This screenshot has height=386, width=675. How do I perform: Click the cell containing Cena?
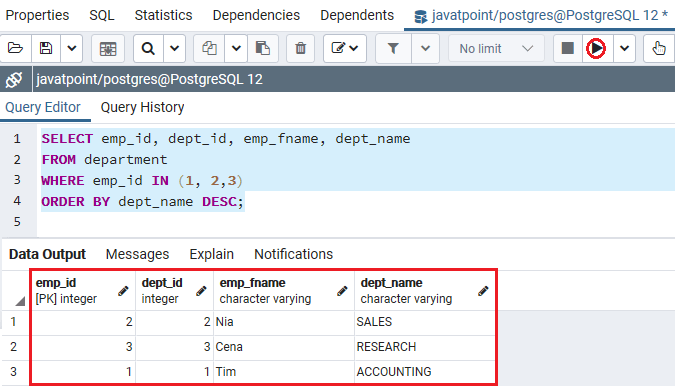[284, 347]
